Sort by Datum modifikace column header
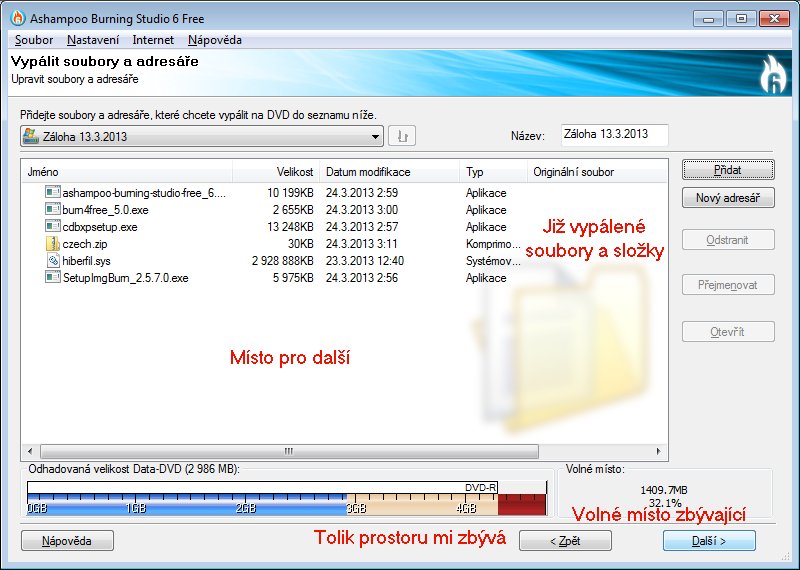800x570 pixels. pos(389,172)
